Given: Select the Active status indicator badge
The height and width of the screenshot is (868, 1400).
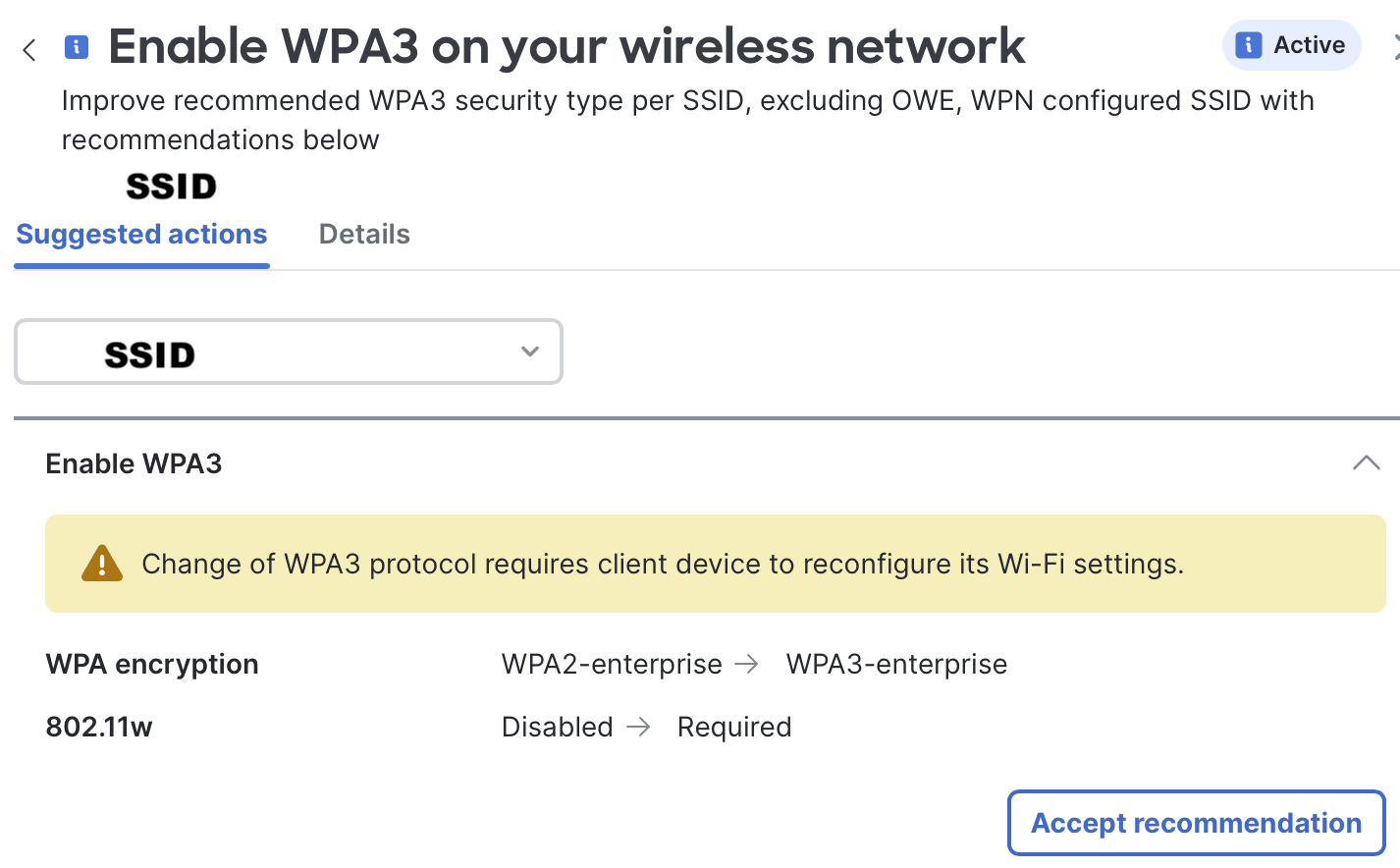Looking at the screenshot, I should [x=1291, y=44].
